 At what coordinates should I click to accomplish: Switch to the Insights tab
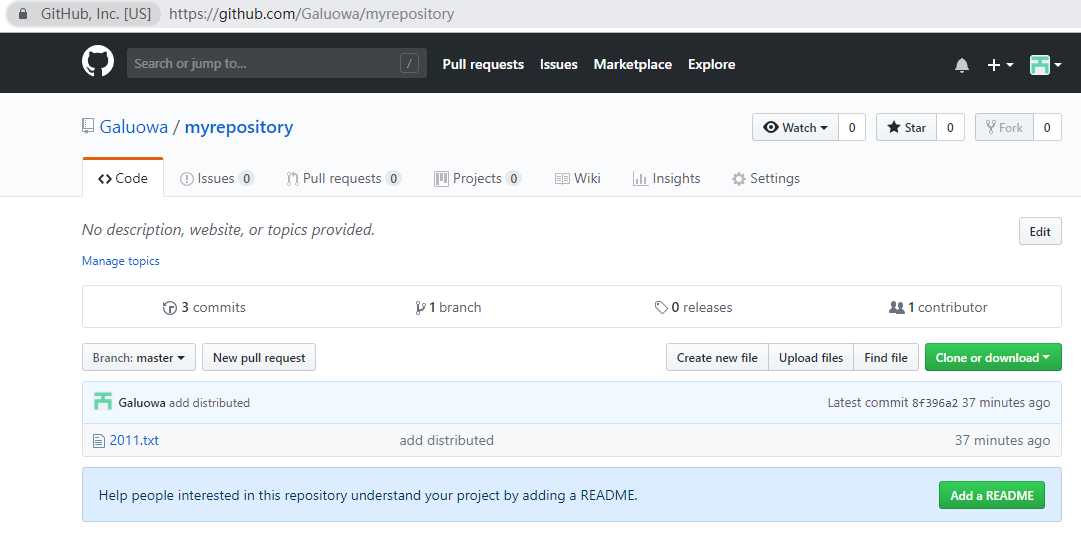(x=666, y=179)
